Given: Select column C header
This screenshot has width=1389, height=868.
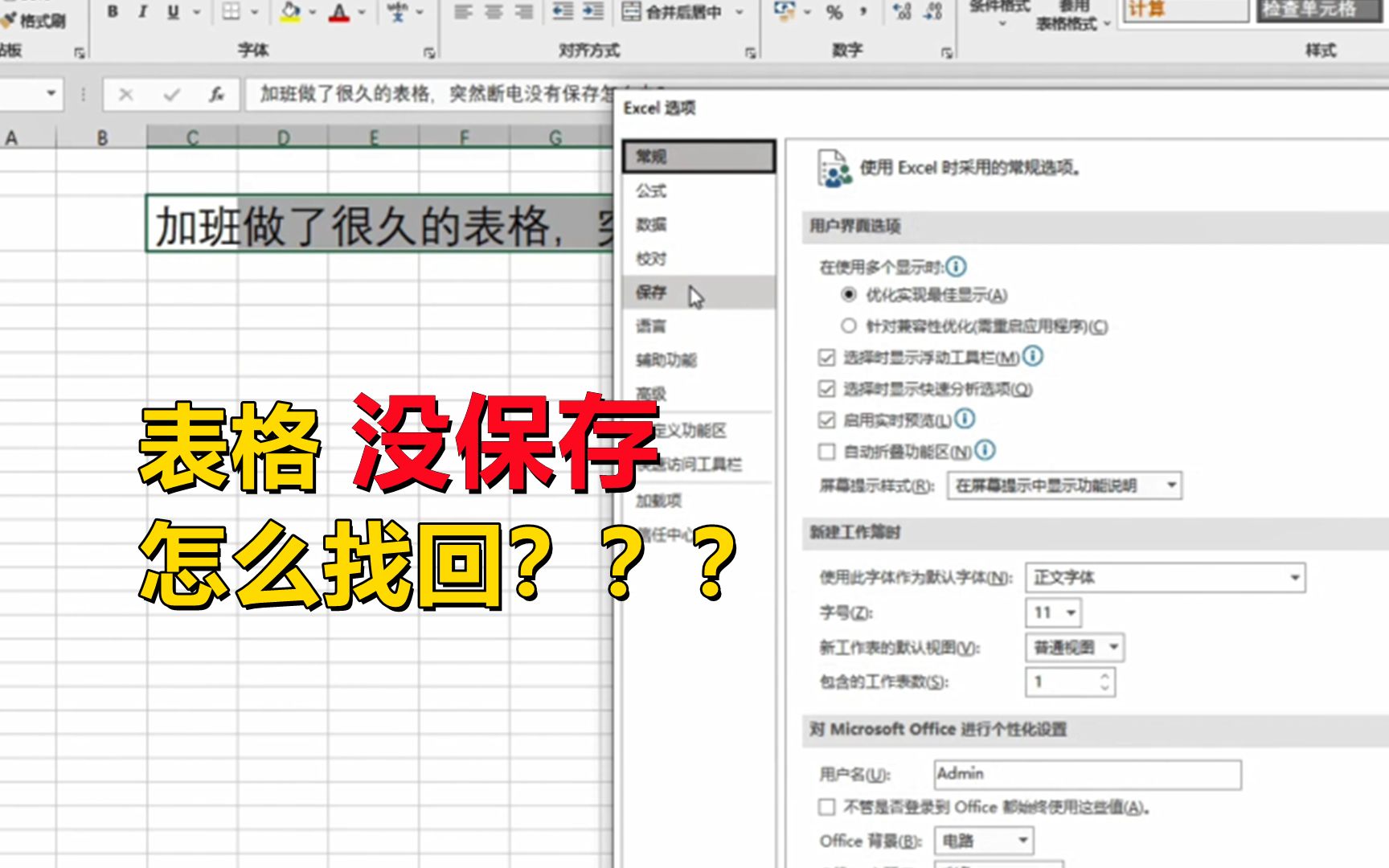Looking at the screenshot, I should [x=192, y=137].
